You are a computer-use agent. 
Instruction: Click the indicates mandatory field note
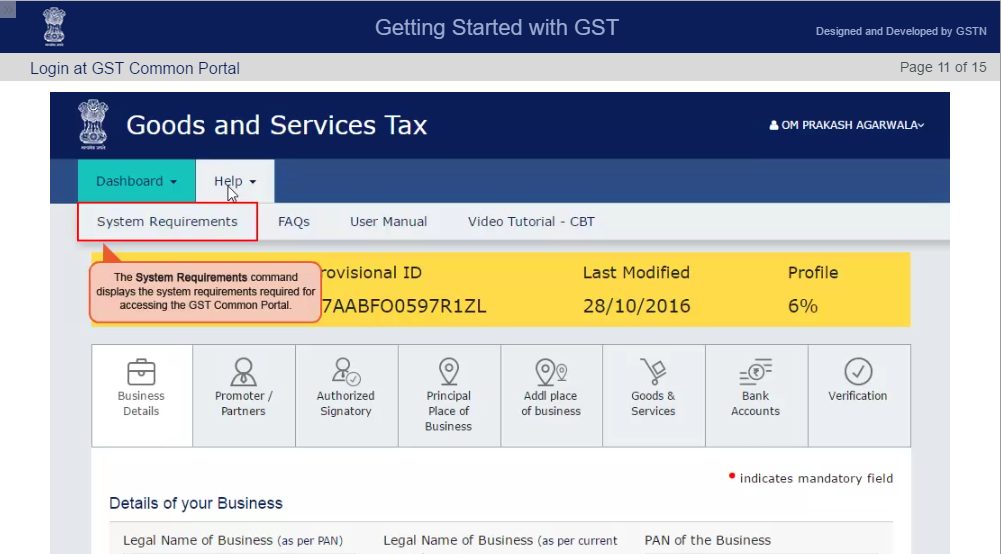(816, 479)
